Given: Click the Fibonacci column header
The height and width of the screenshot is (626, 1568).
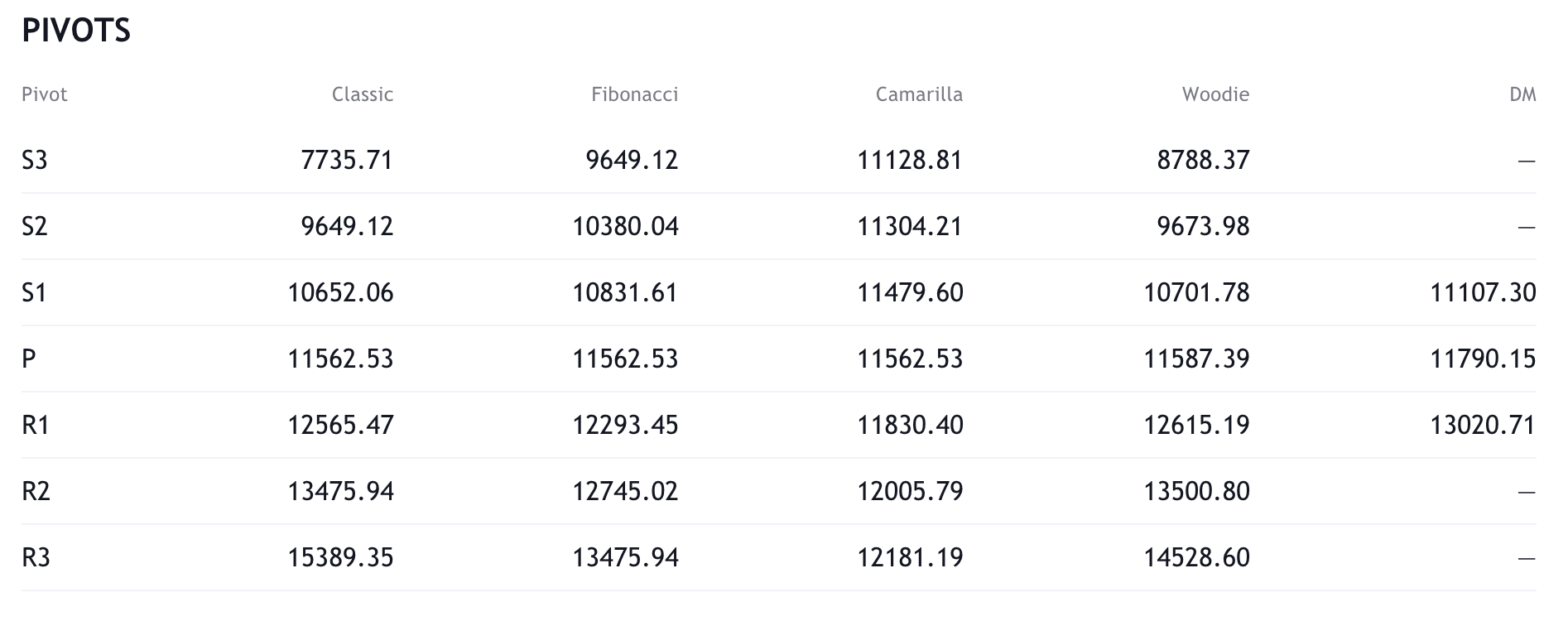Looking at the screenshot, I should (x=634, y=94).
